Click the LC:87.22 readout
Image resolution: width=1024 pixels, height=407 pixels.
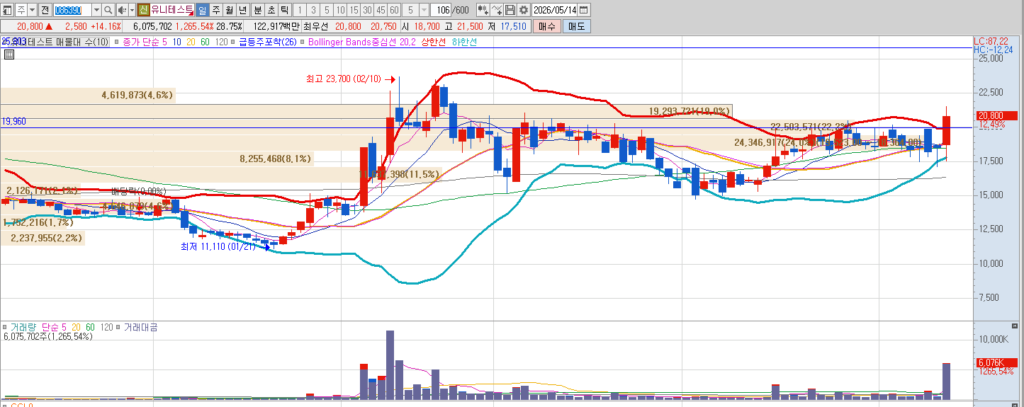pyautogui.click(x=991, y=41)
